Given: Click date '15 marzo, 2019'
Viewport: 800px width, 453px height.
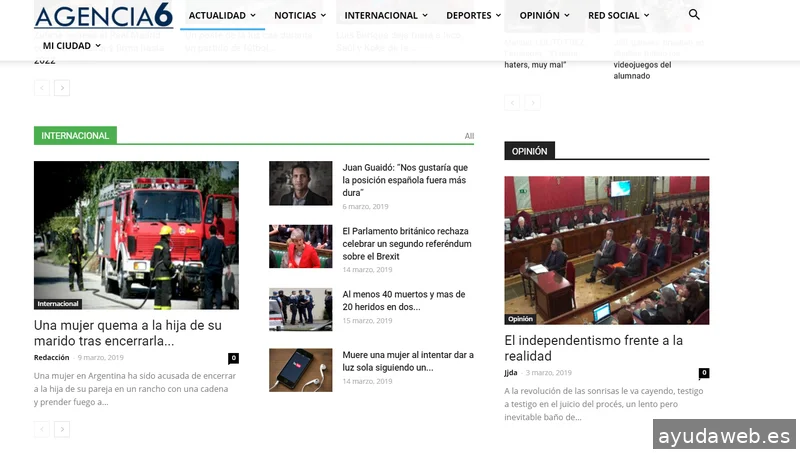Looking at the screenshot, I should 367,321.
